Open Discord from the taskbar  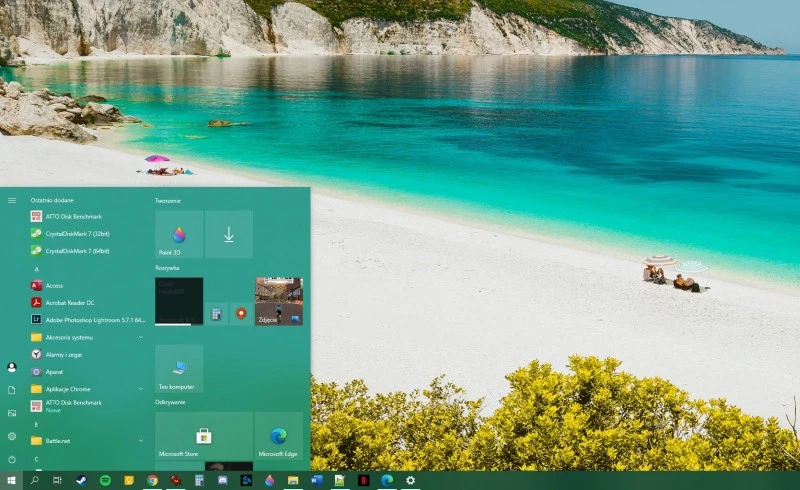[222, 480]
